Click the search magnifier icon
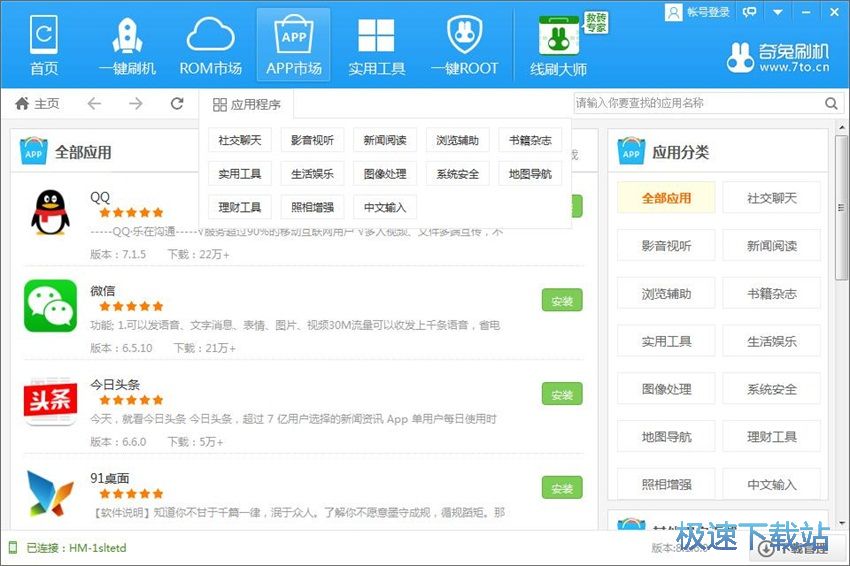This screenshot has width=850, height=566. (x=831, y=103)
